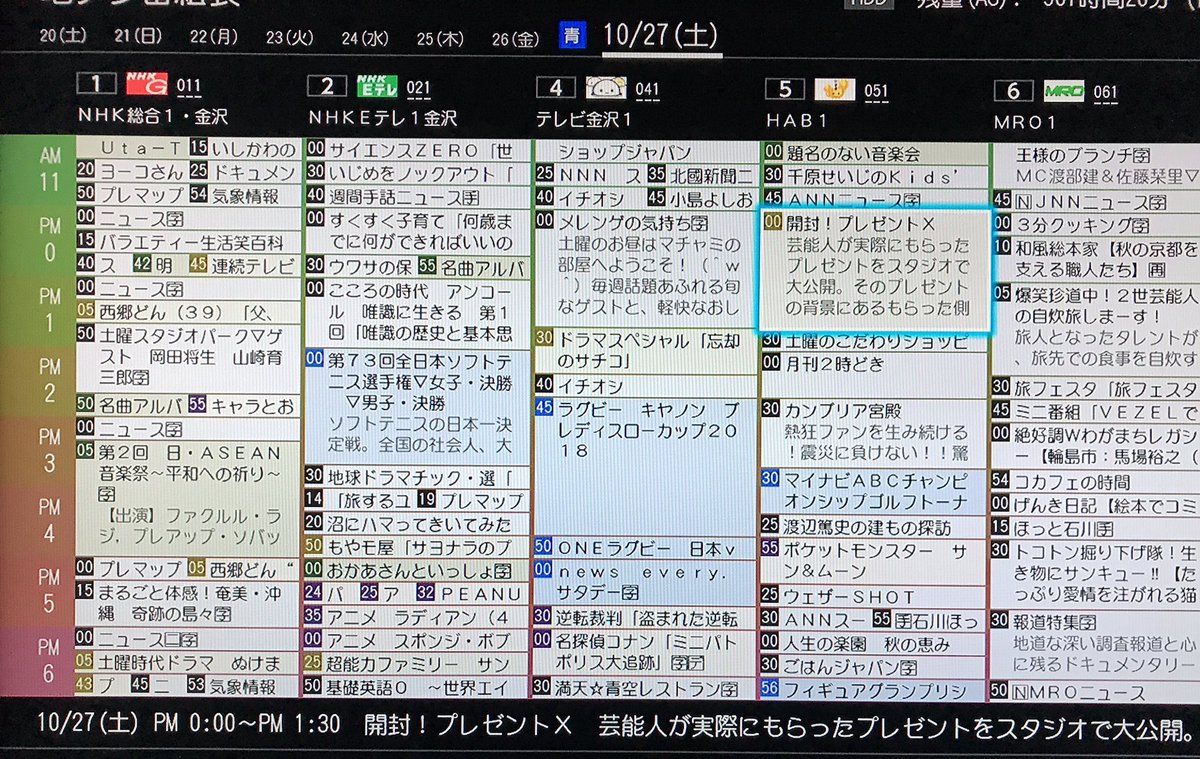Switch to the 22(月) date tab
This screenshot has width=1200, height=759.
click(214, 36)
